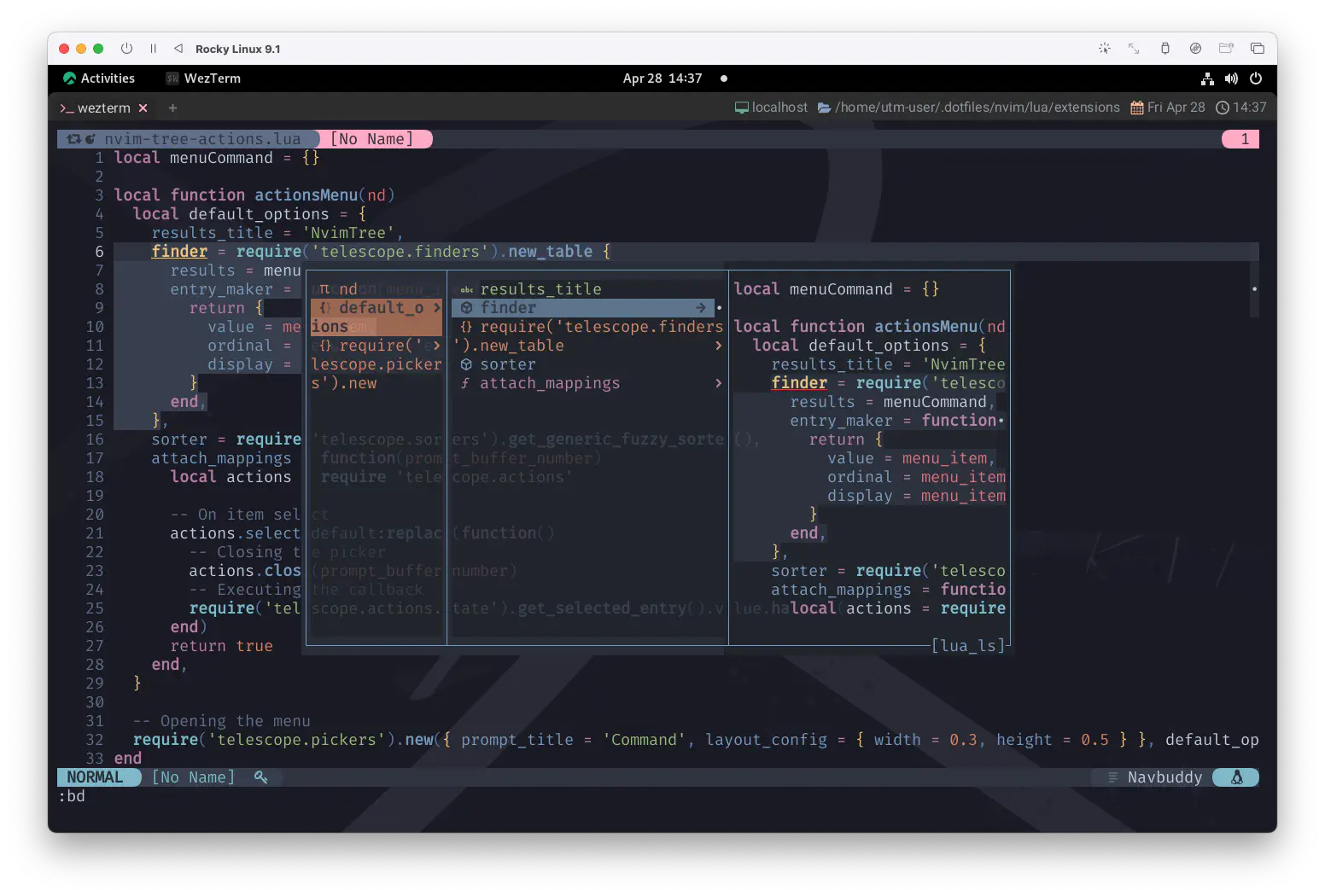The height and width of the screenshot is (896, 1325).
Task: Click '-- Opening the menu' comment
Action: [222, 721]
